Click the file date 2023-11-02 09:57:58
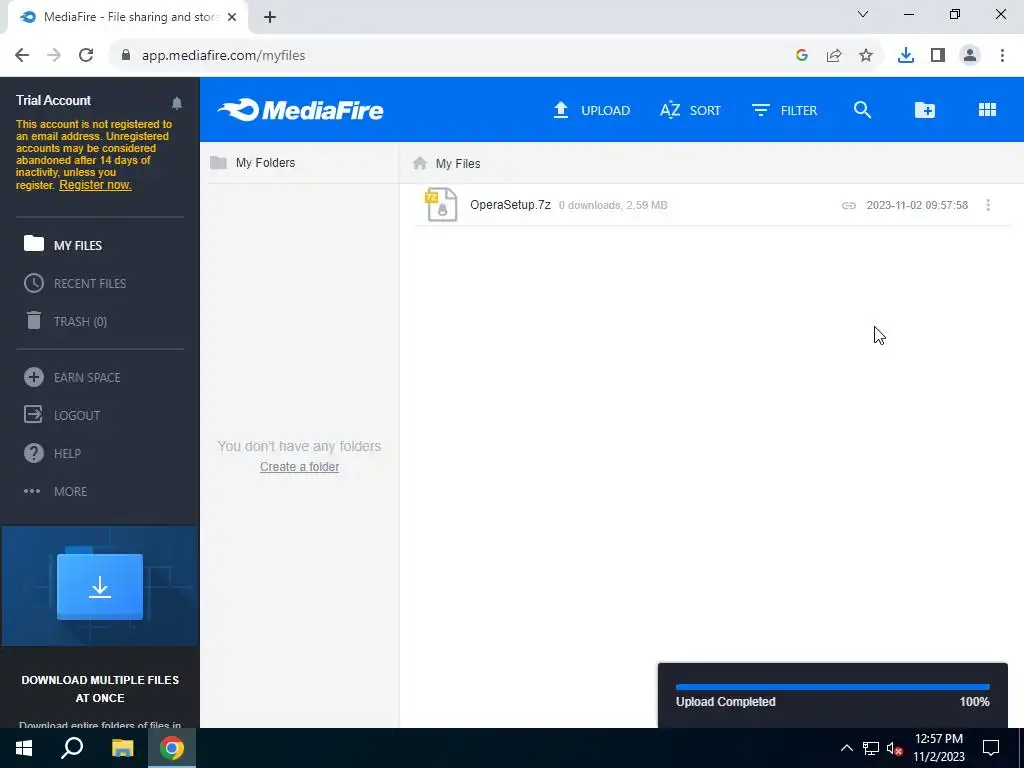 (x=917, y=205)
